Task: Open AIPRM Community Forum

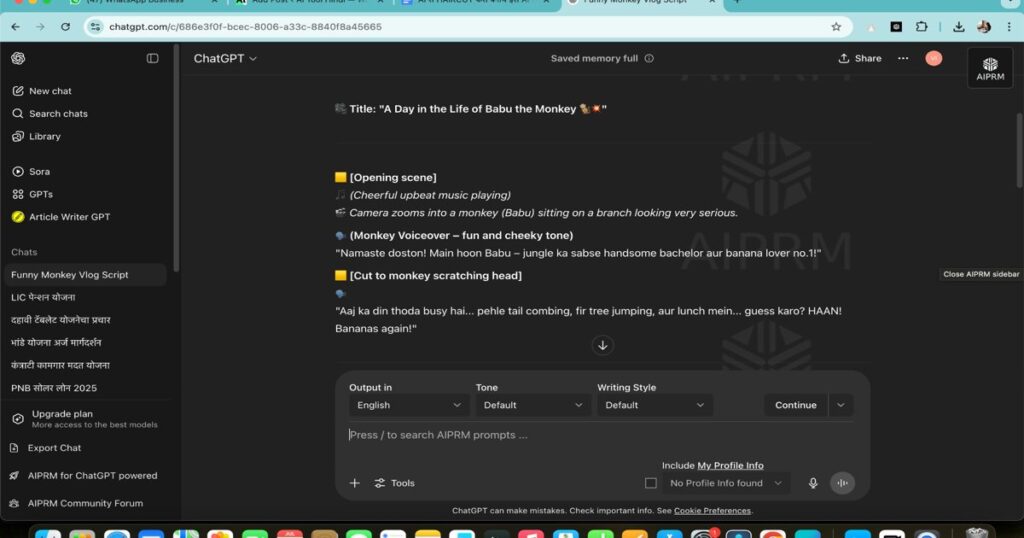Action: [76, 503]
